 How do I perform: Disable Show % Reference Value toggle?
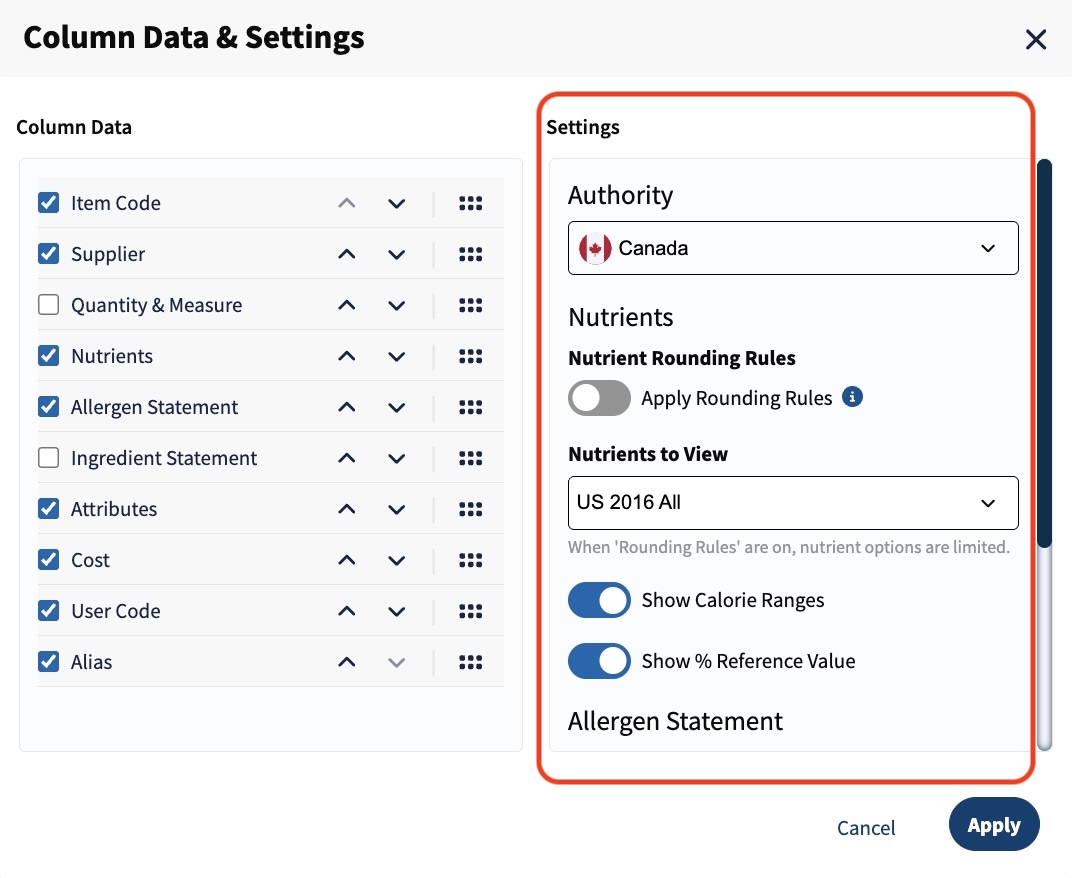point(599,661)
